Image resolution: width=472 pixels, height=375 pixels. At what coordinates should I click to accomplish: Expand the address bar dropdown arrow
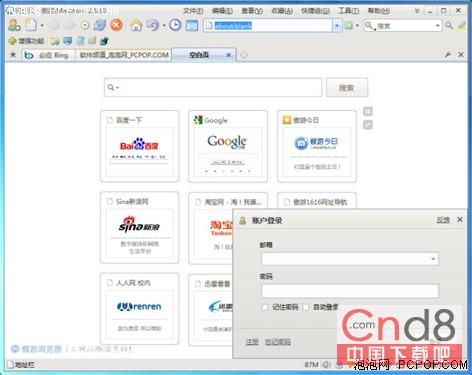[x=337, y=26]
